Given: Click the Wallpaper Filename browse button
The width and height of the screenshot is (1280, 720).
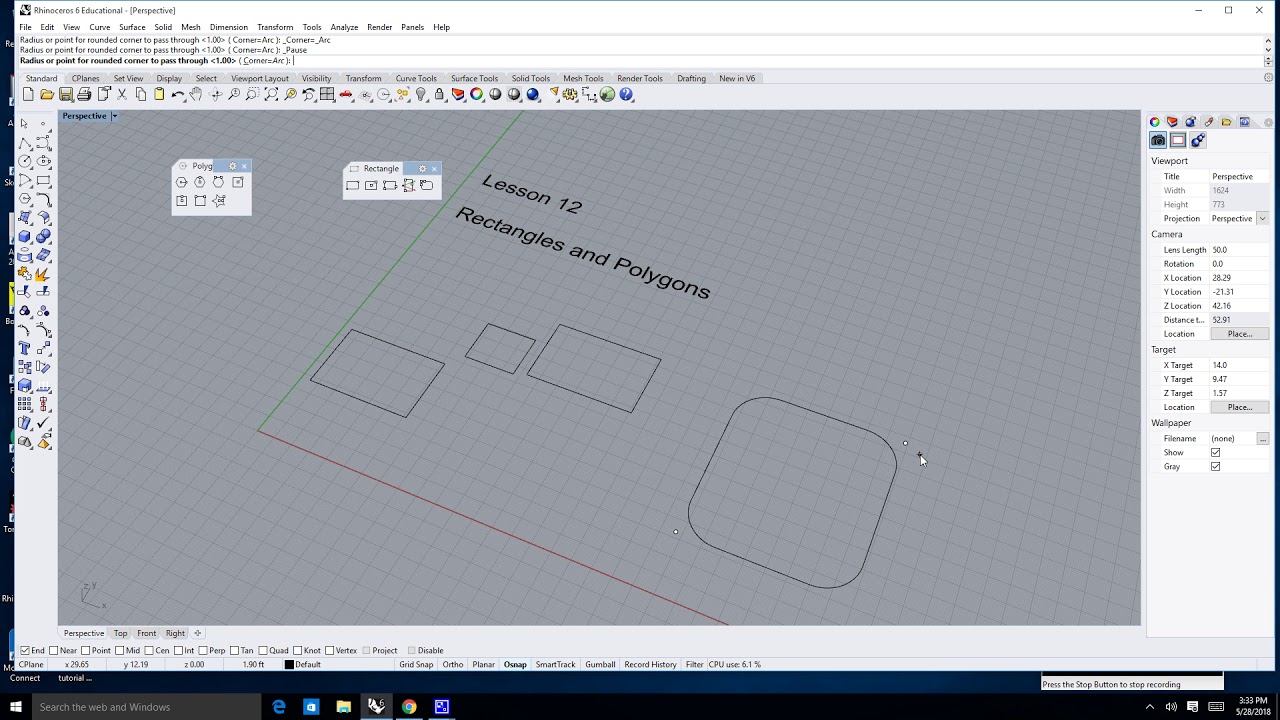Looking at the screenshot, I should tap(1263, 439).
